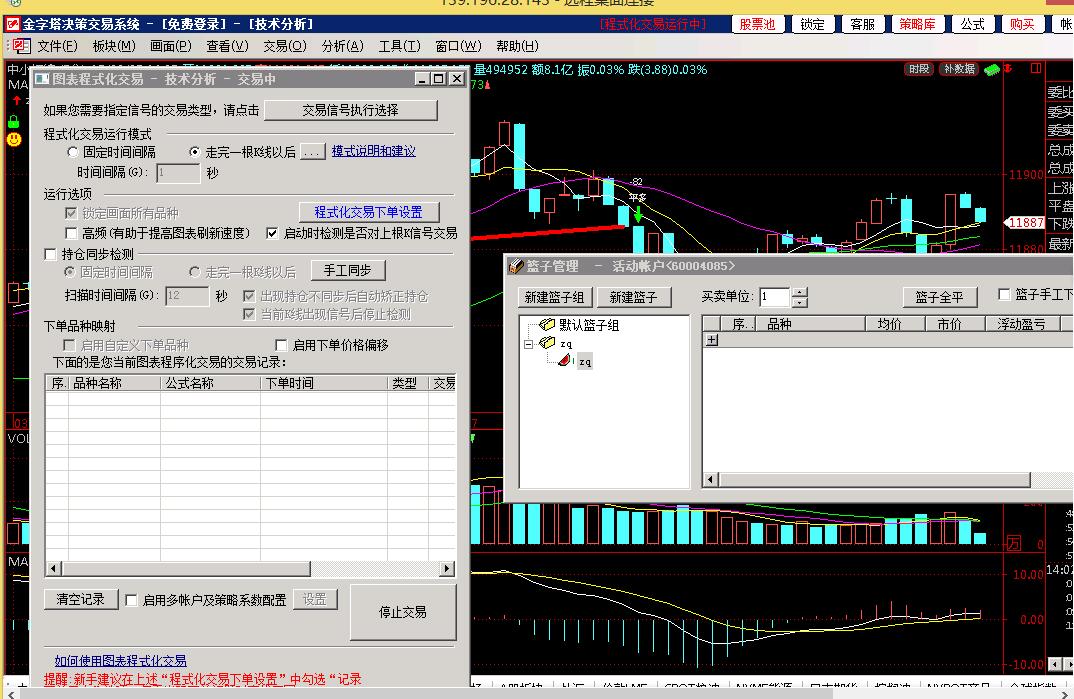1074x699 pixels.
Task: Decrease 买卖单位 with down stepper
Action: tap(799, 302)
